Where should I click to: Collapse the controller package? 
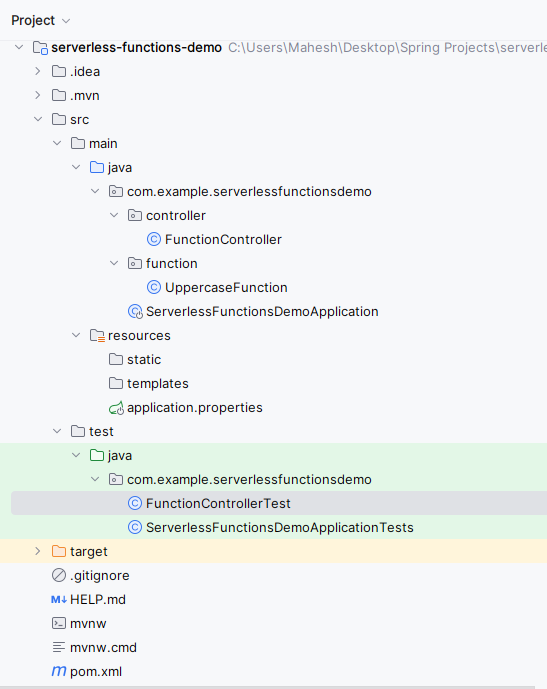114,215
